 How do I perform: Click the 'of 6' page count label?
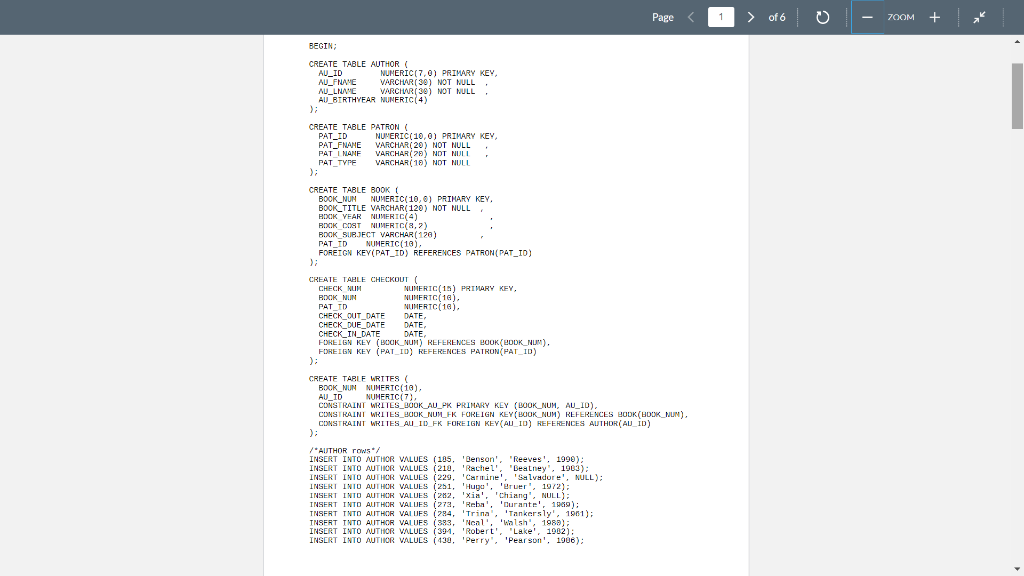[776, 17]
